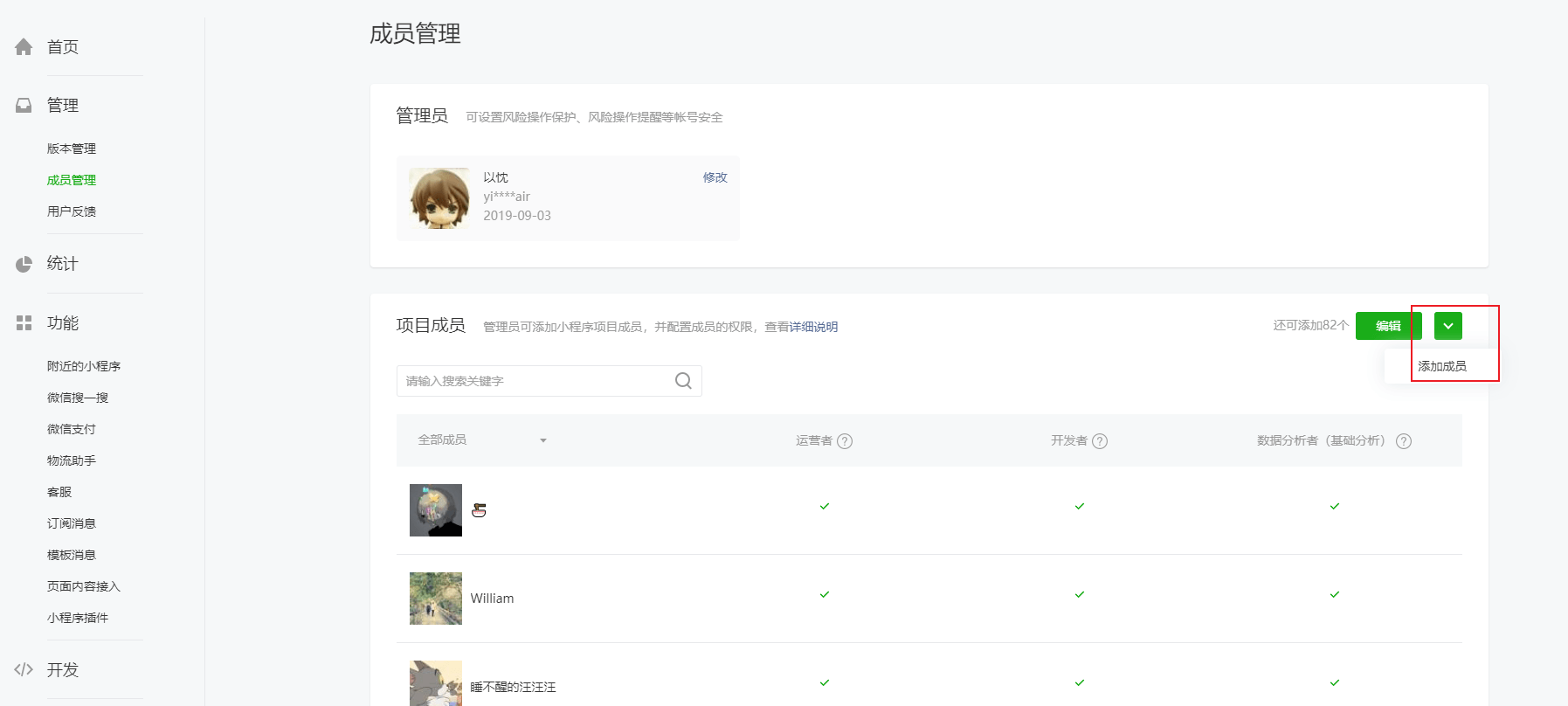Open 管理 section in sidebar
The height and width of the screenshot is (706, 1568).
coord(63,106)
